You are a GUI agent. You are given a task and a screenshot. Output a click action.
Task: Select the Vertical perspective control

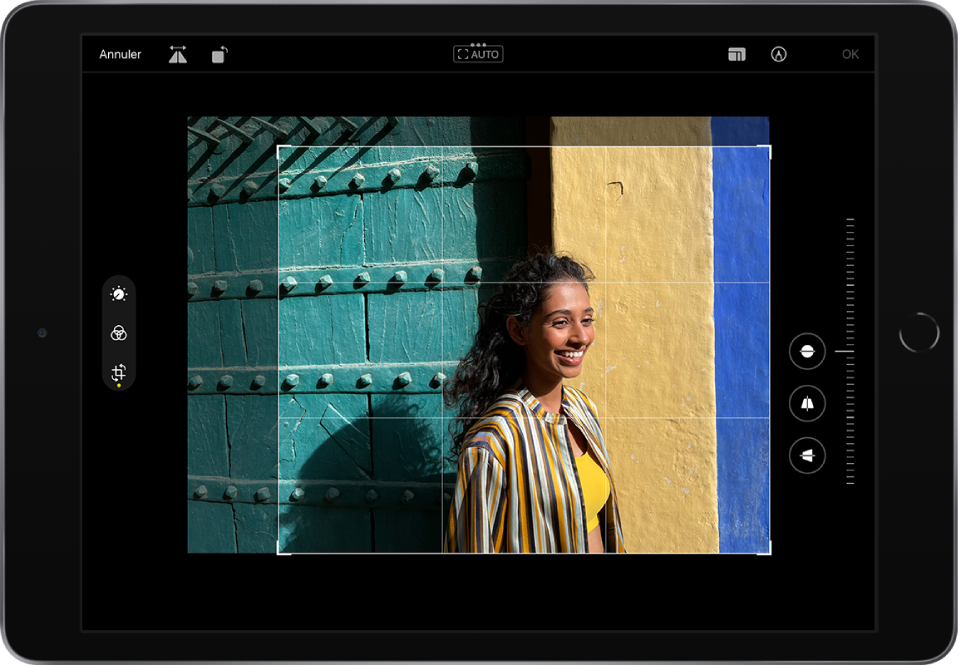click(806, 403)
